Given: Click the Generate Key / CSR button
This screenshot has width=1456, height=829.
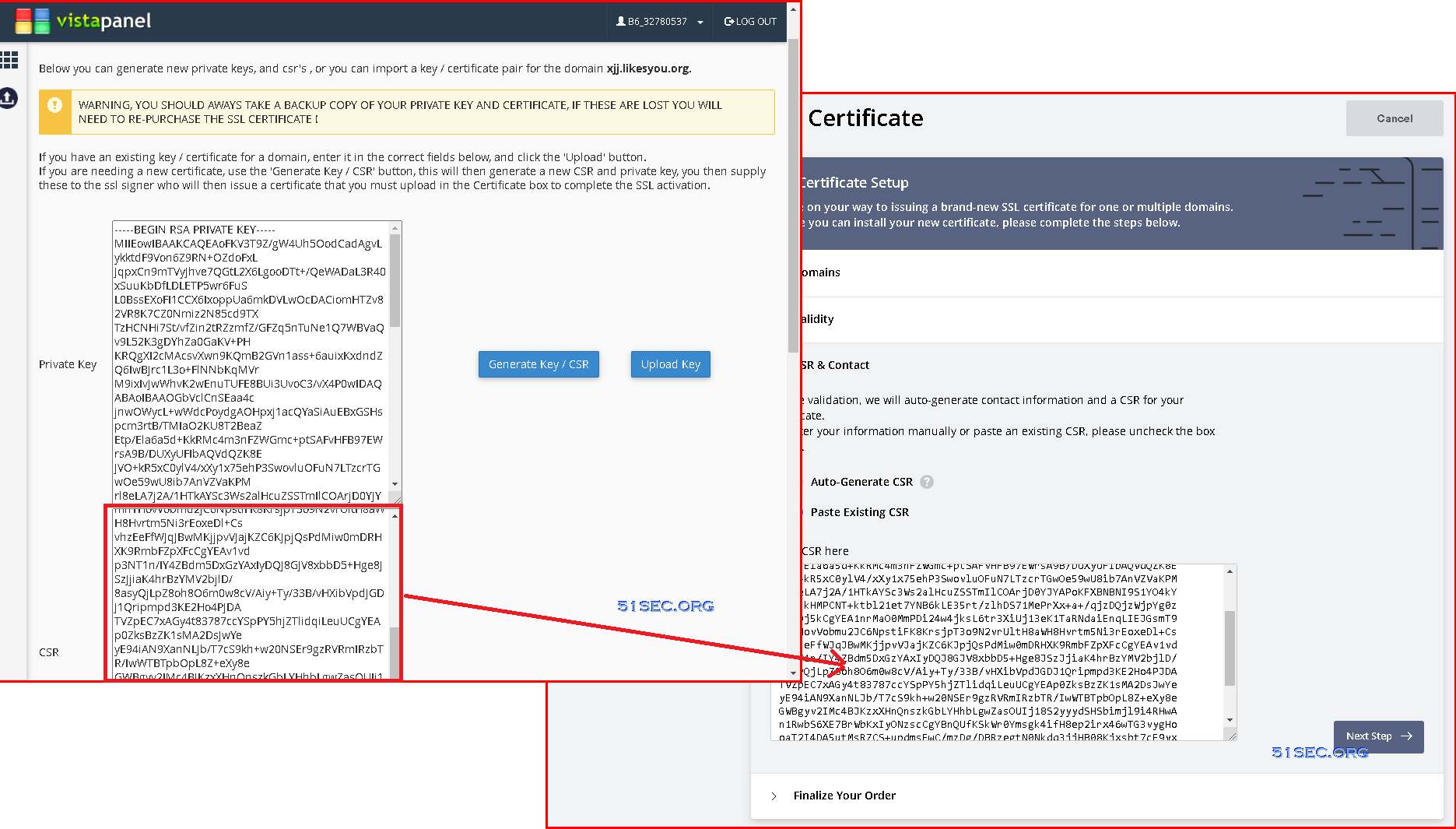Looking at the screenshot, I should (x=539, y=364).
